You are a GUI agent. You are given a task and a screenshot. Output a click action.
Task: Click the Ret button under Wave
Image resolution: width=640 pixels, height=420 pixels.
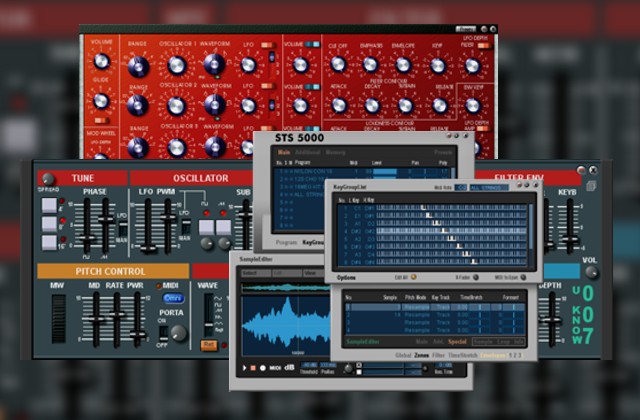208,345
